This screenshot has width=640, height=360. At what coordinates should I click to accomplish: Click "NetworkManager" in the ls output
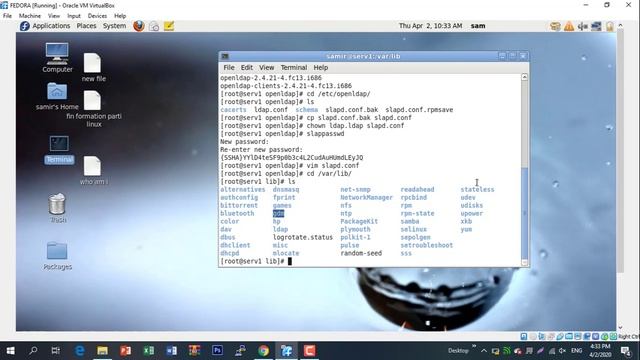click(367, 198)
